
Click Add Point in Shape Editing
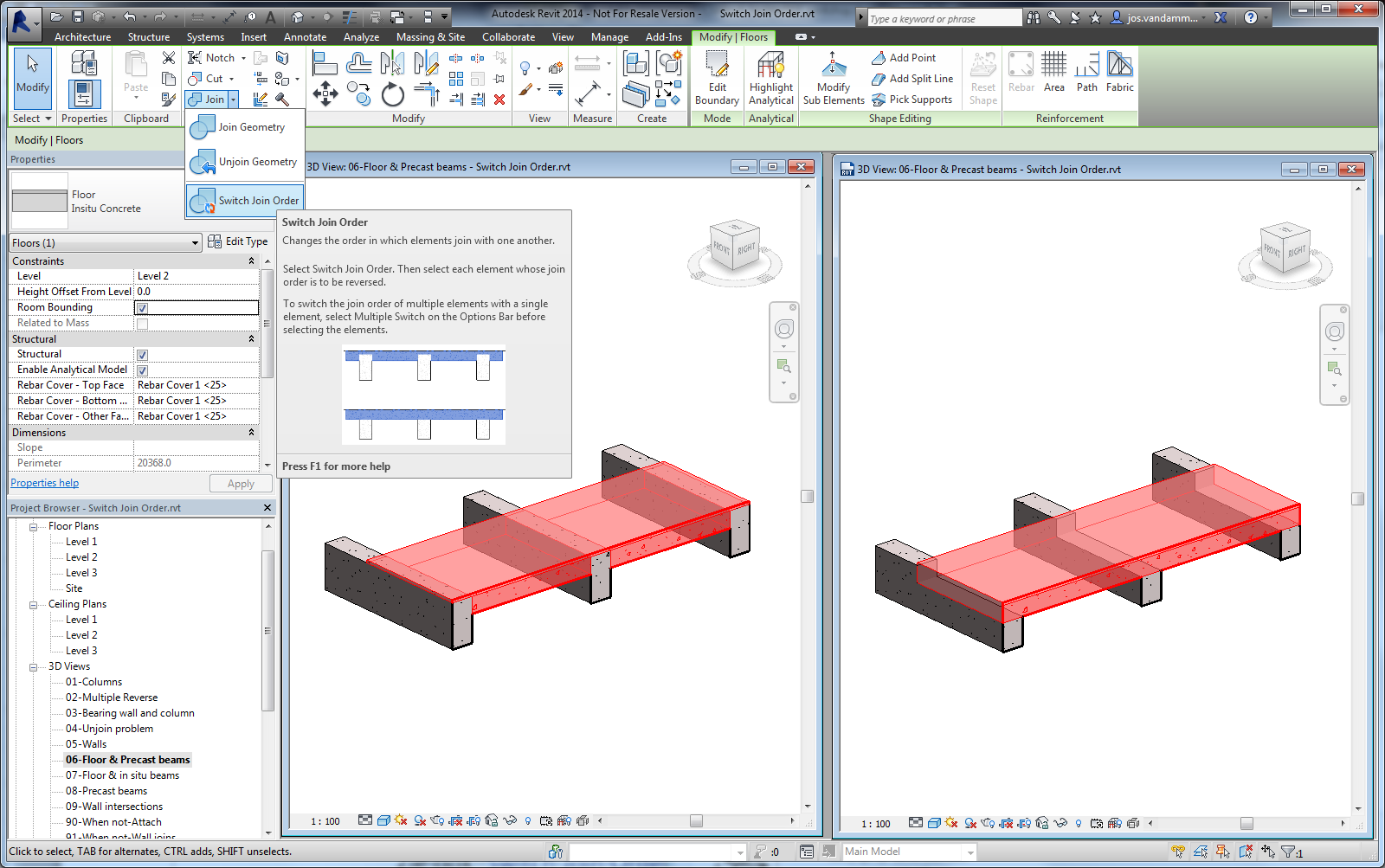tap(904, 58)
